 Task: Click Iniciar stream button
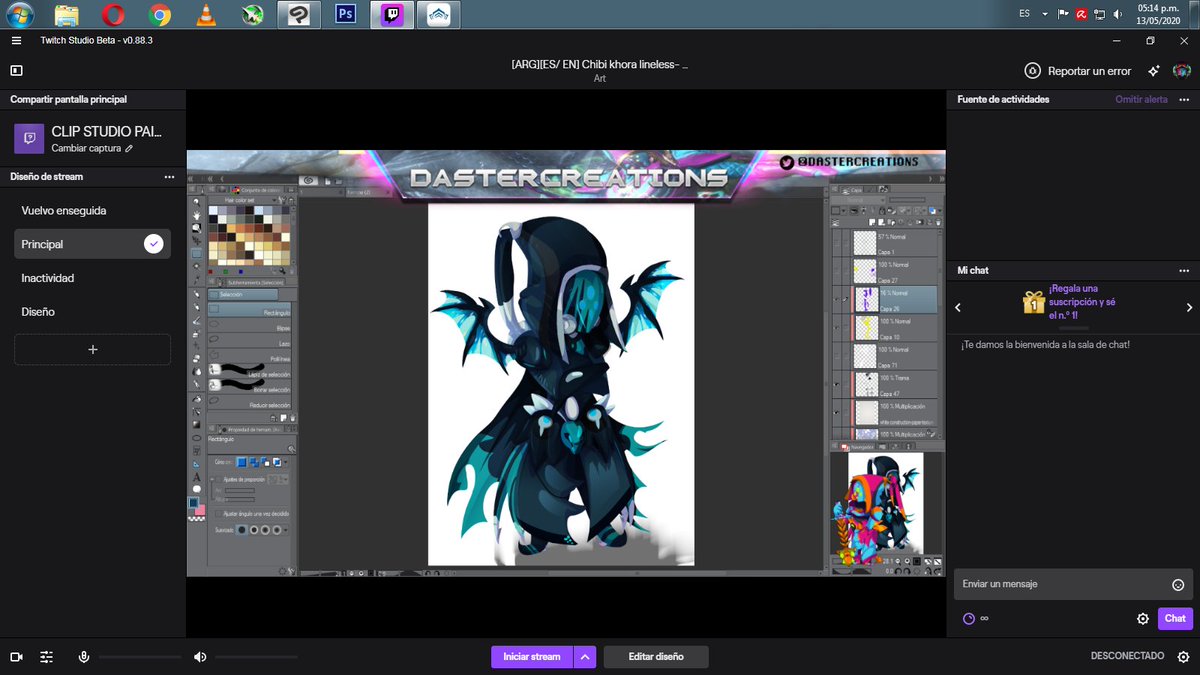[532, 657]
